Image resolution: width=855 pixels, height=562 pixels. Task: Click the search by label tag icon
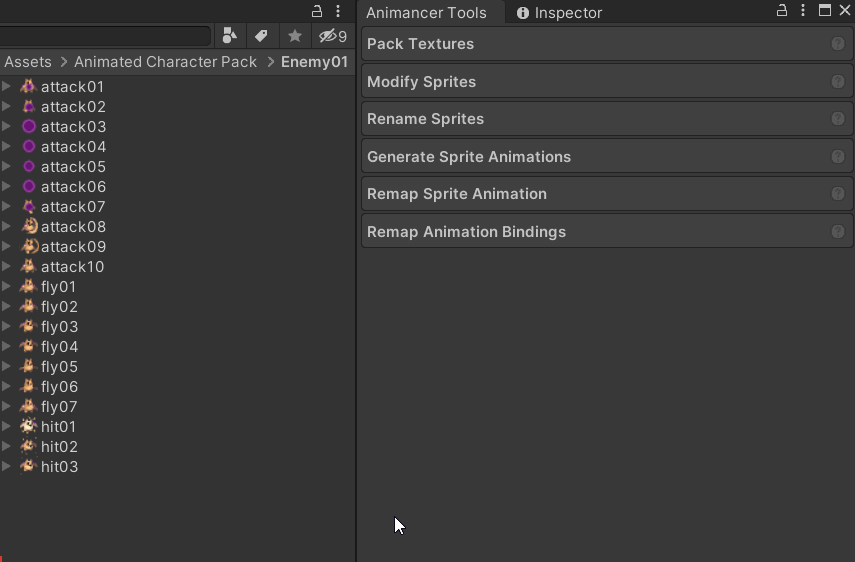(x=261, y=36)
